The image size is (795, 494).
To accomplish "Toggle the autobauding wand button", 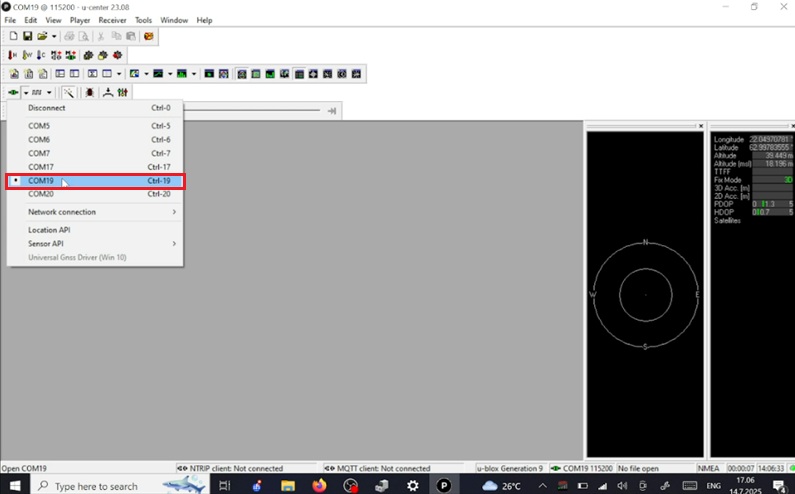I will pyautogui.click(x=68, y=92).
